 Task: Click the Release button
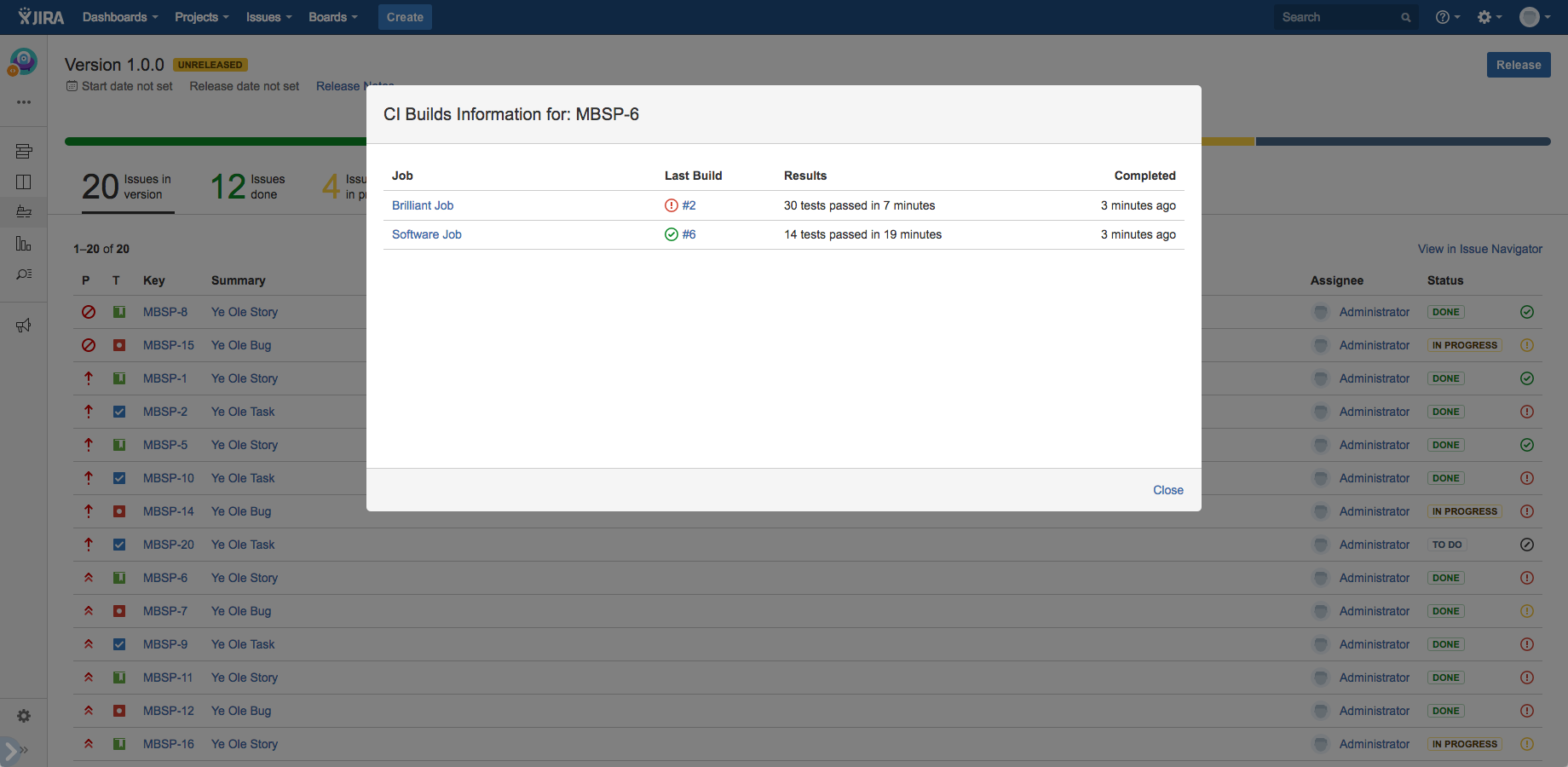coord(1519,65)
